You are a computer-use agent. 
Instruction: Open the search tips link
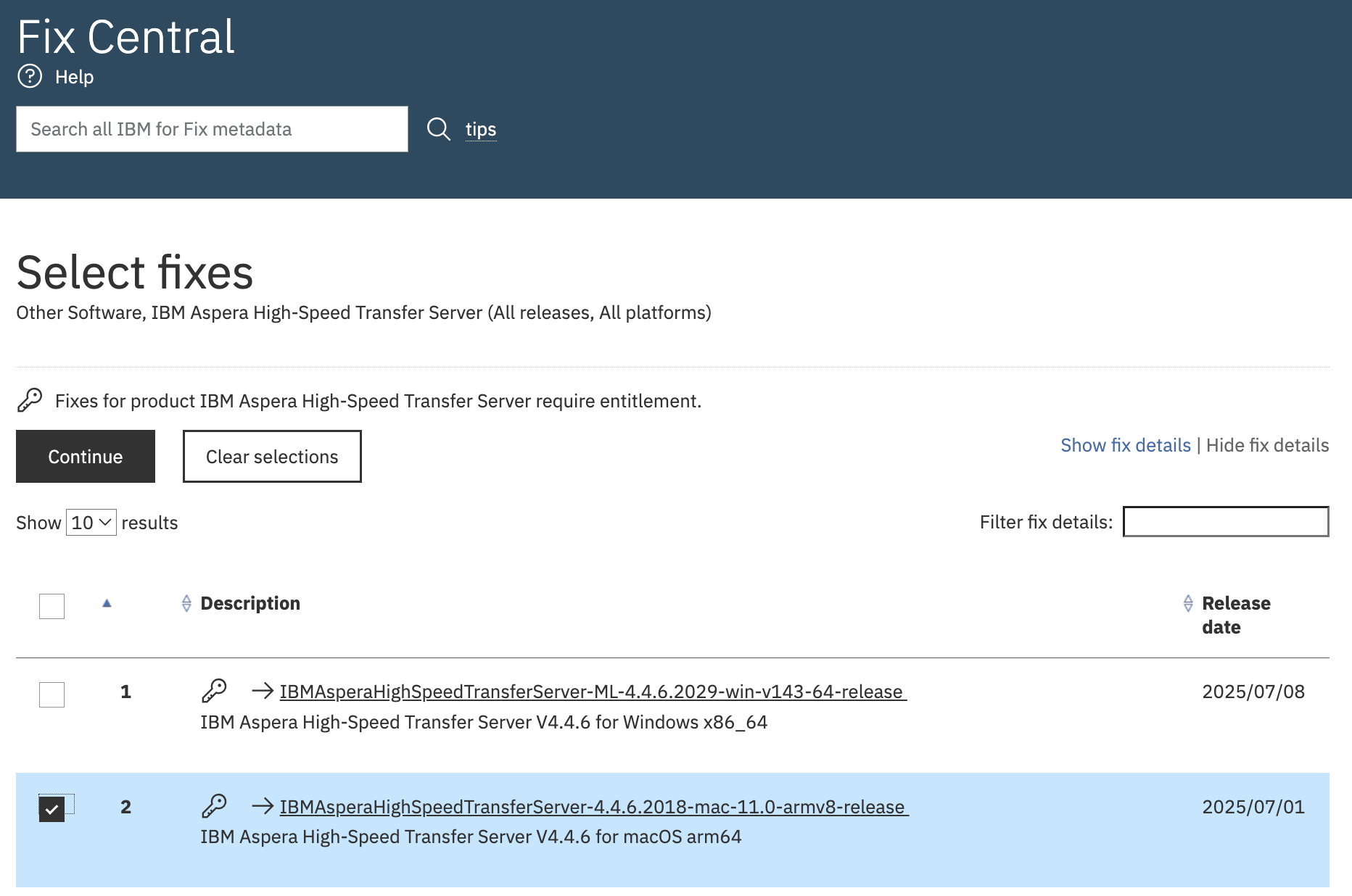pyautogui.click(x=481, y=129)
